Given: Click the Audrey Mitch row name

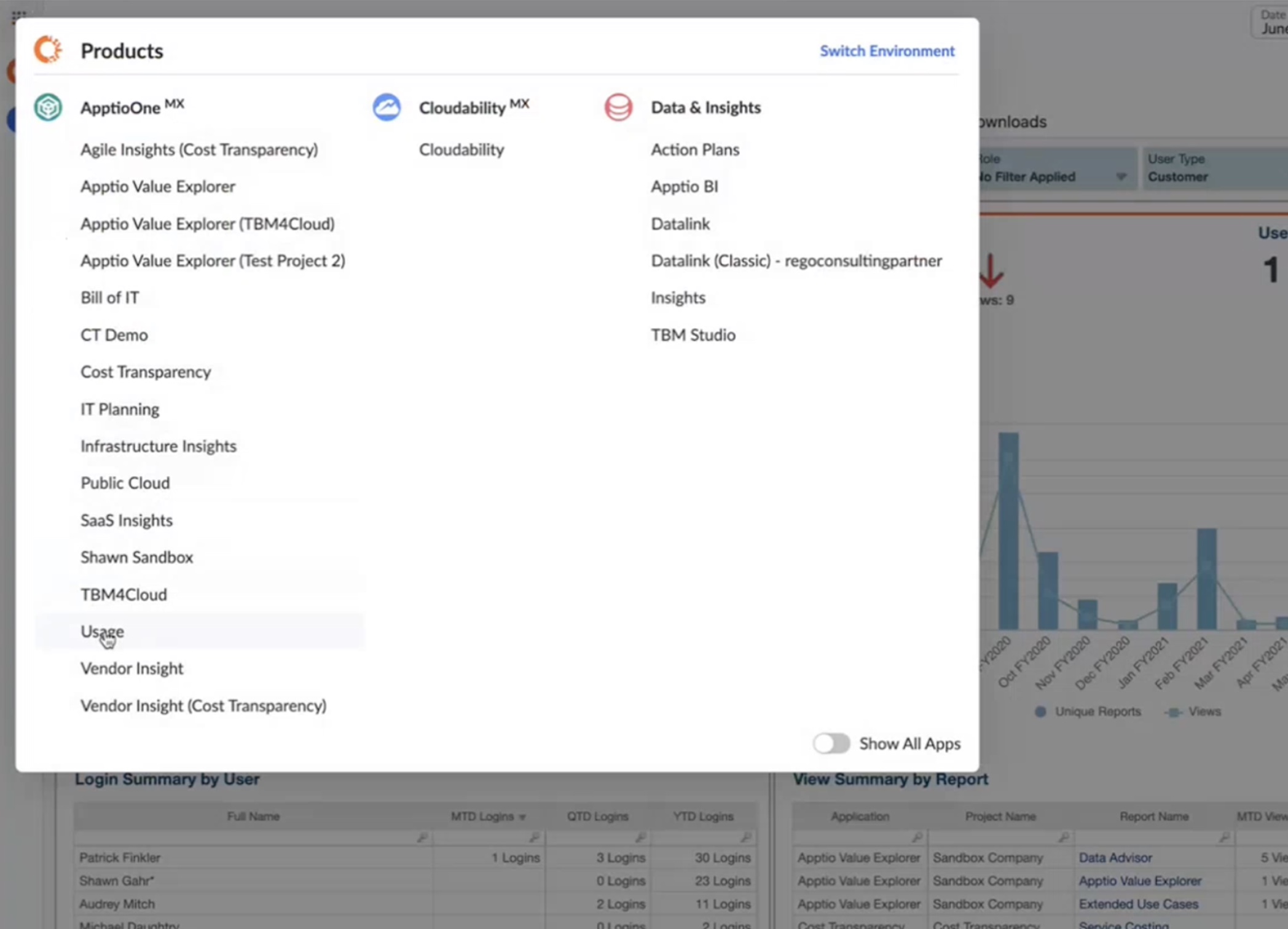Looking at the screenshot, I should (117, 904).
